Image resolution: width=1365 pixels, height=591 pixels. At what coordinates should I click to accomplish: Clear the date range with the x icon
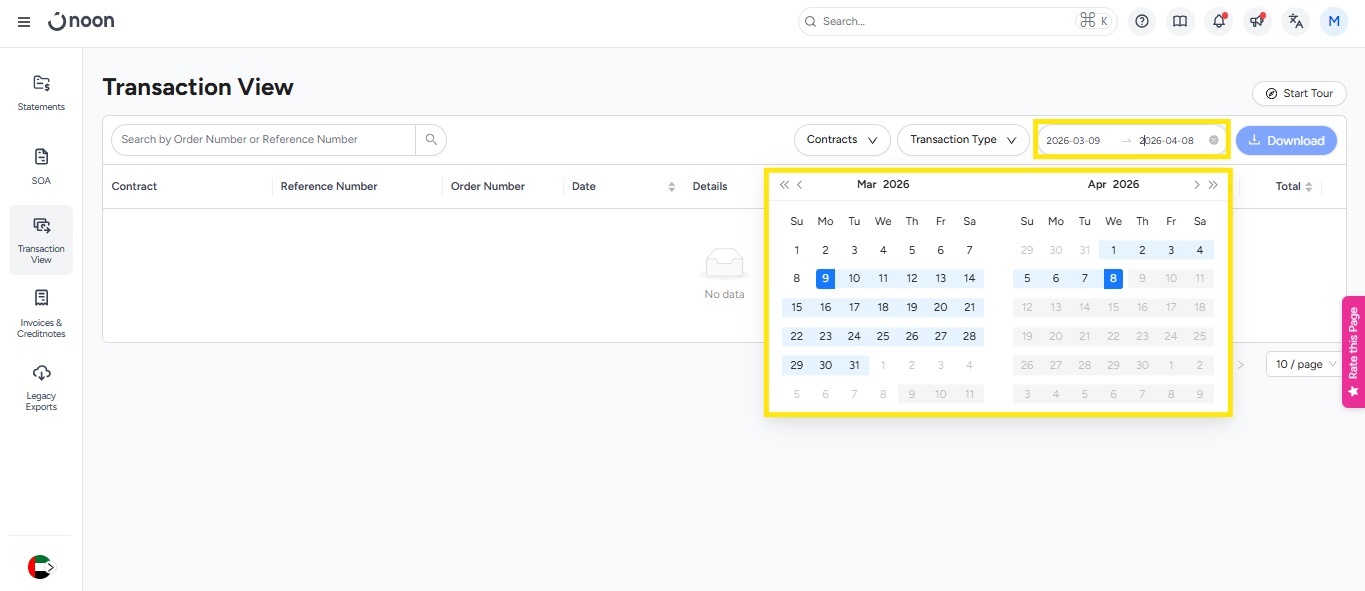pyautogui.click(x=1214, y=140)
